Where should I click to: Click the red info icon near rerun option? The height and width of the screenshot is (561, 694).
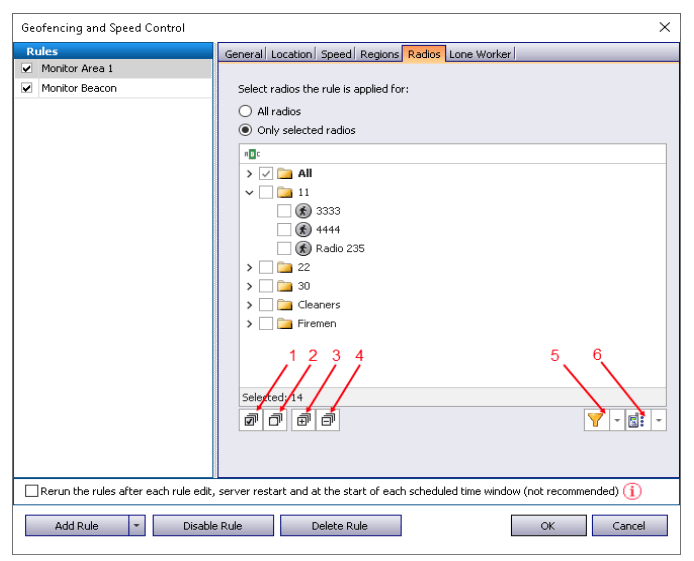(632, 491)
